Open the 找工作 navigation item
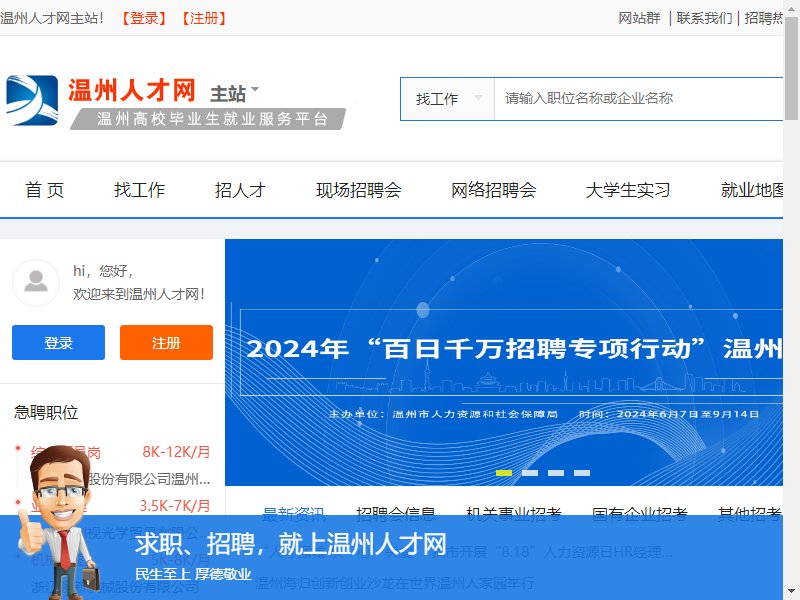The width and height of the screenshot is (800, 600). (139, 190)
